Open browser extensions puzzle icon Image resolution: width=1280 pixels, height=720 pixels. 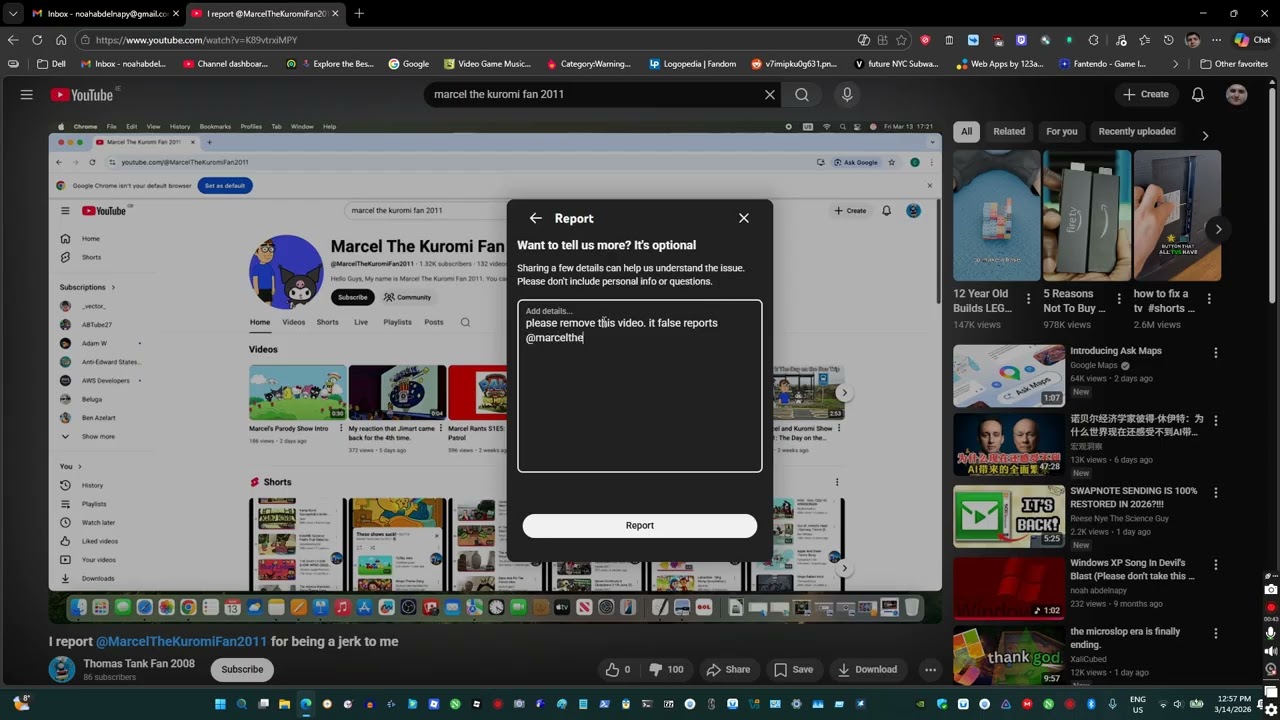click(x=1093, y=40)
